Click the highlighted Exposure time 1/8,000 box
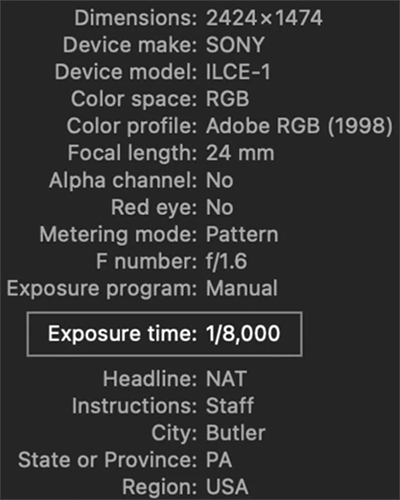 pyautogui.click(x=165, y=334)
